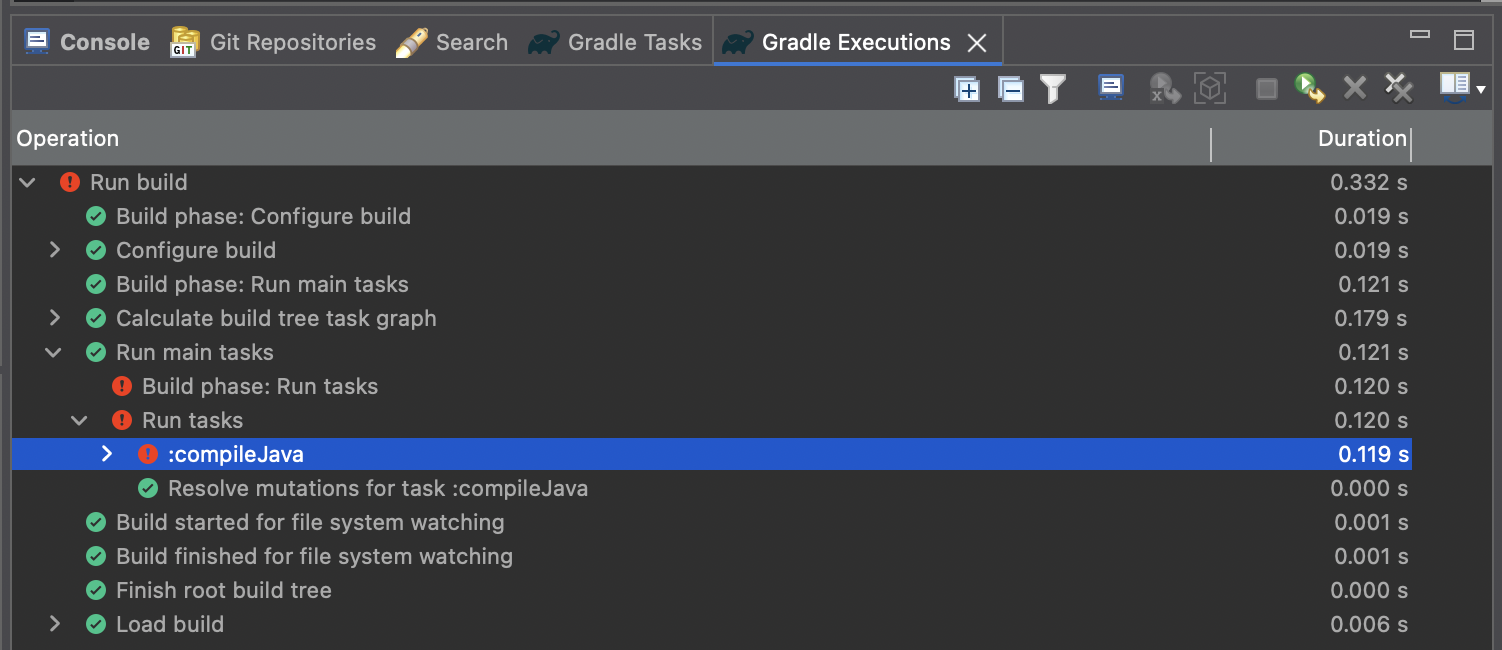Click the Collapse All icon
The width and height of the screenshot is (1502, 650).
pos(1011,89)
